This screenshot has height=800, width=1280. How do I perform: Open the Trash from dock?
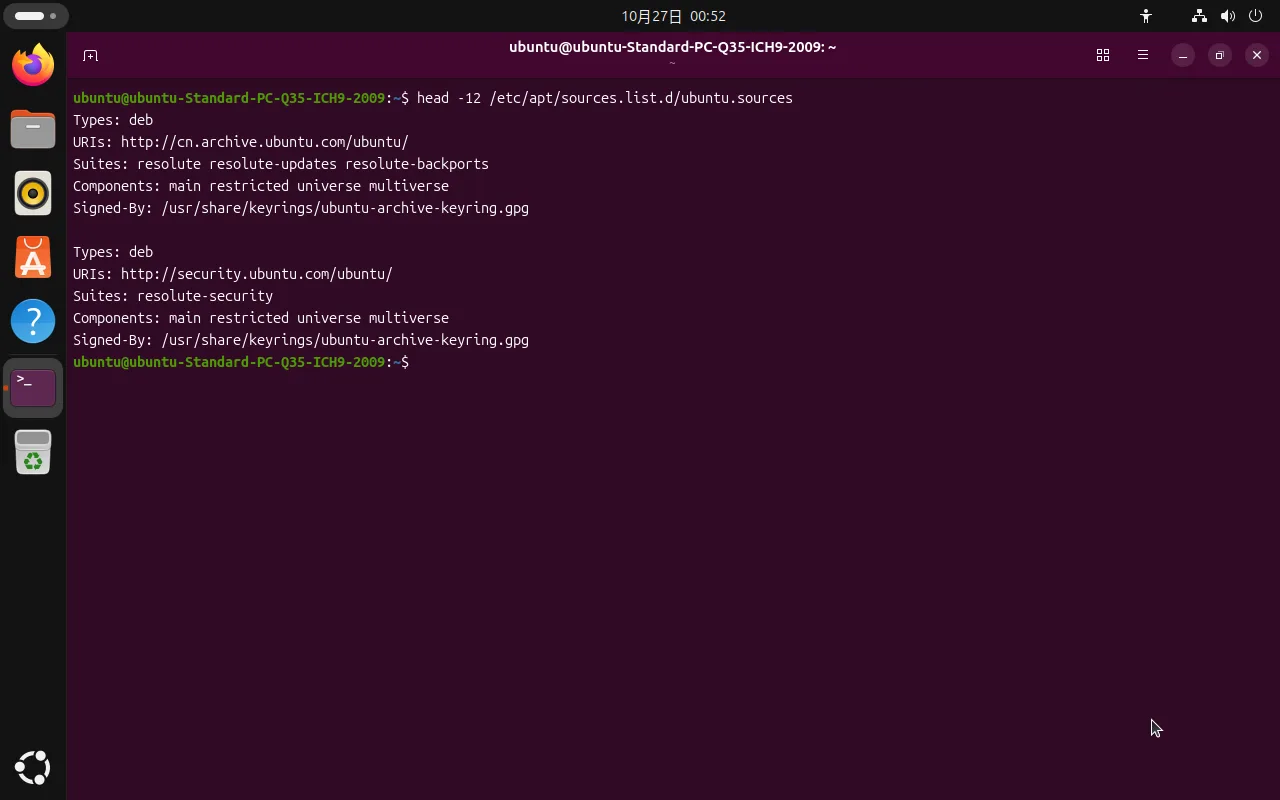[33, 452]
